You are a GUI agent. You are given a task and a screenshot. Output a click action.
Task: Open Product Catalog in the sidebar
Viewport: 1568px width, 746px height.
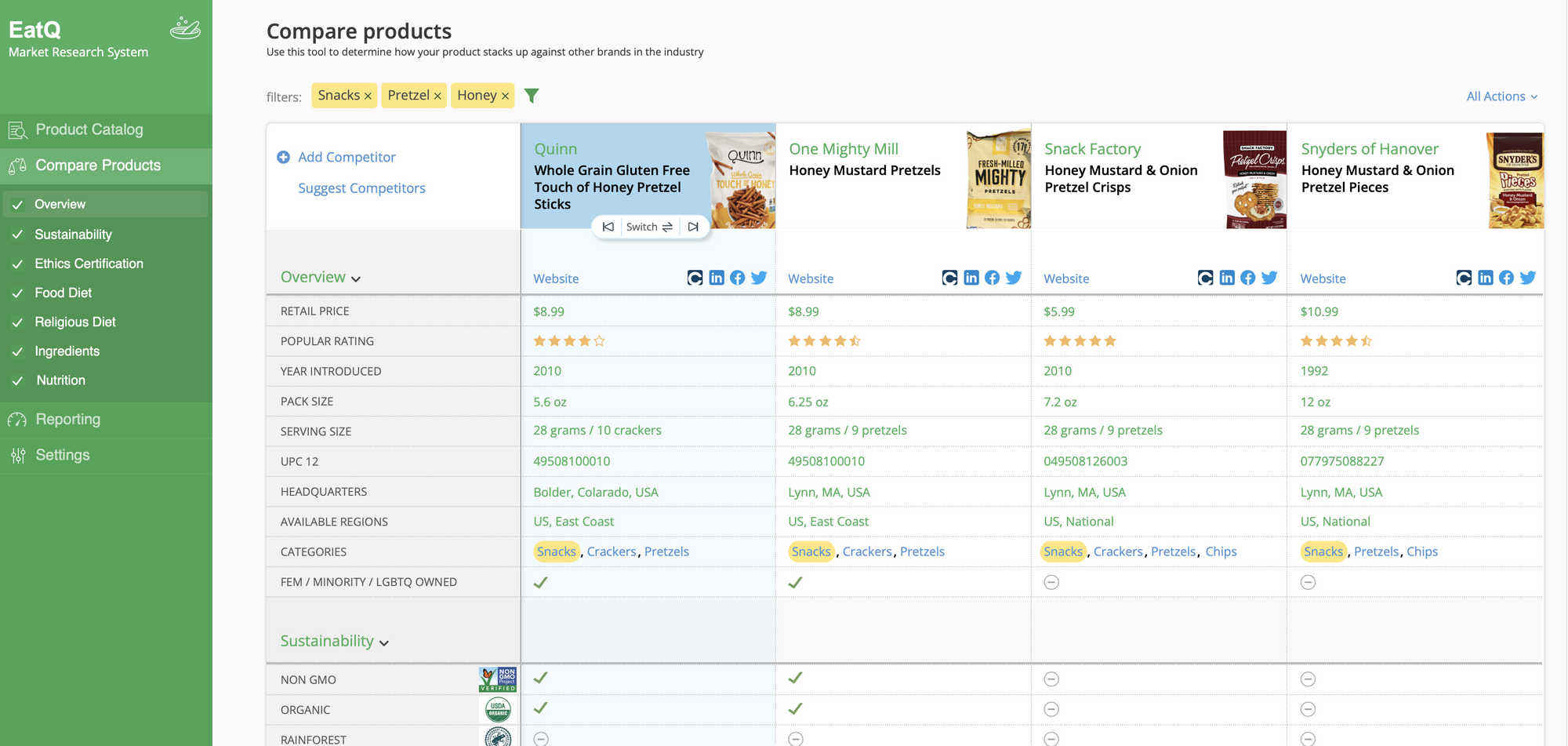[x=106, y=129]
